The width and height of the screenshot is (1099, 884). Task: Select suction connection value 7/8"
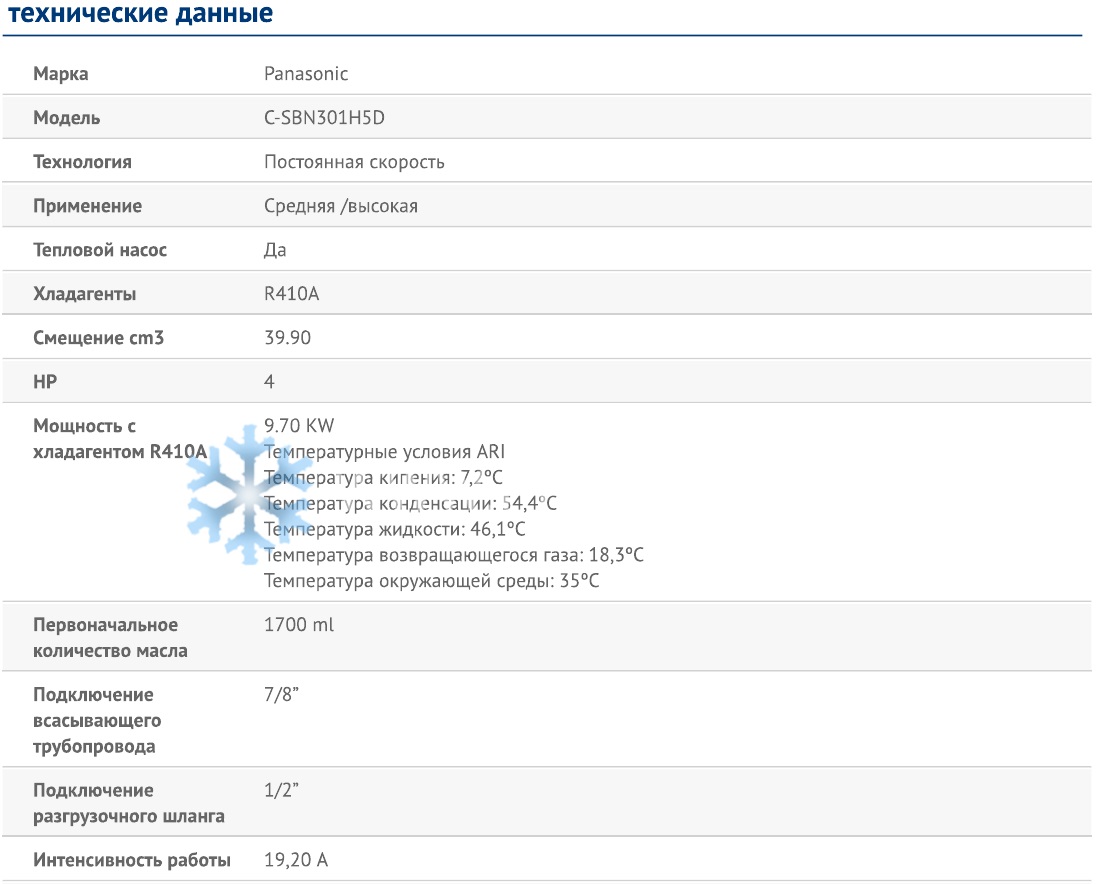click(x=281, y=695)
